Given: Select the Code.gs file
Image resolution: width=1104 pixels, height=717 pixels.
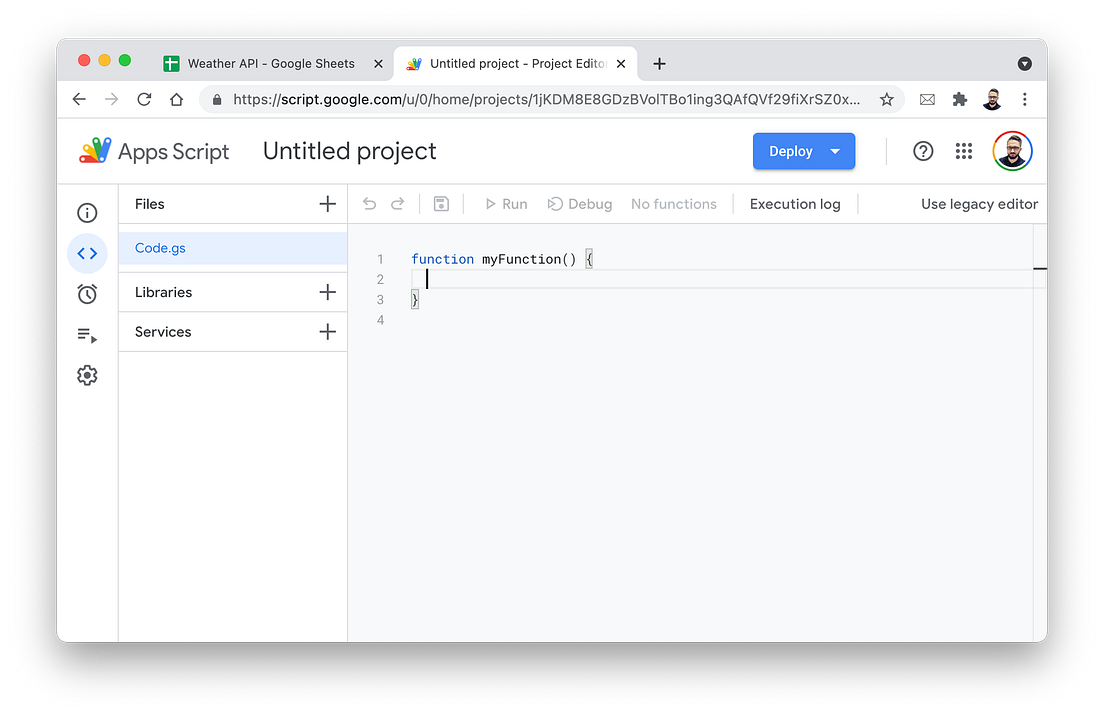Looking at the screenshot, I should (160, 248).
